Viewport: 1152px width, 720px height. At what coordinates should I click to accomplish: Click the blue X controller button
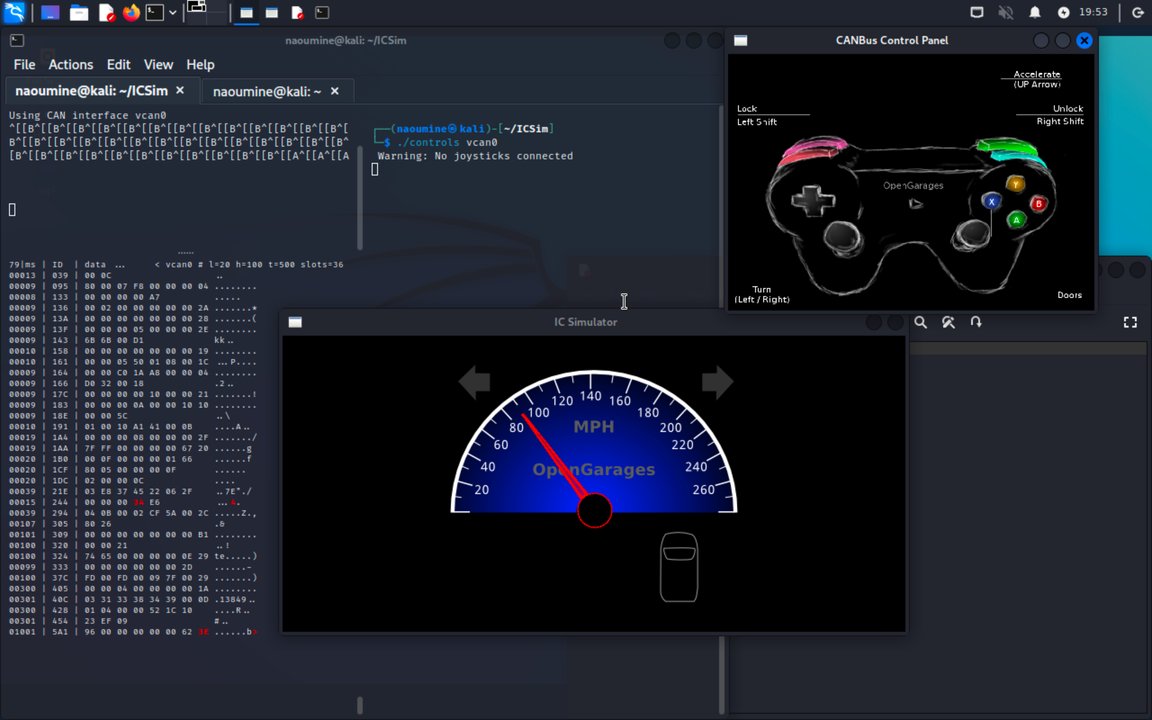pos(991,201)
